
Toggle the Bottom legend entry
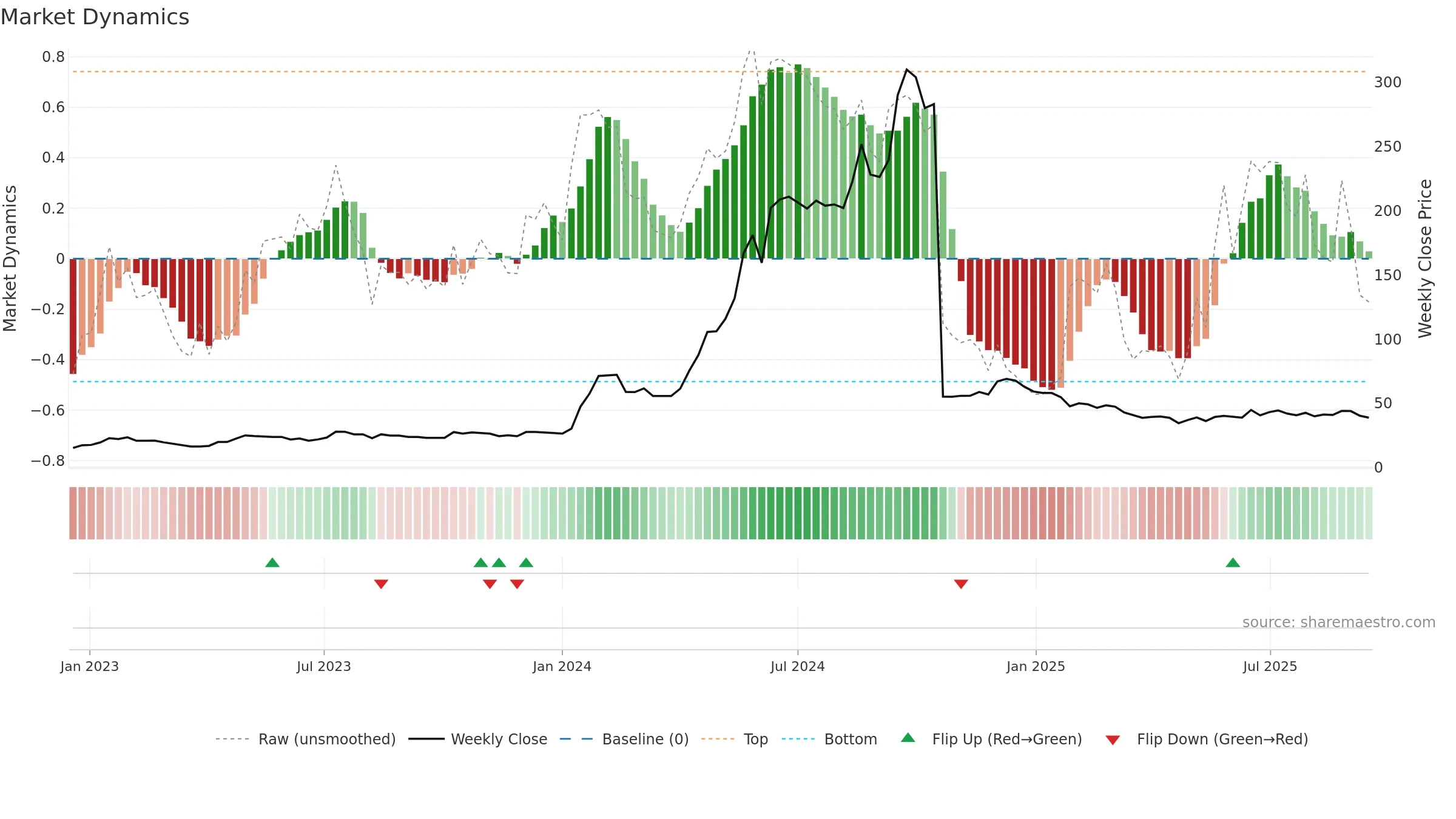(829, 739)
